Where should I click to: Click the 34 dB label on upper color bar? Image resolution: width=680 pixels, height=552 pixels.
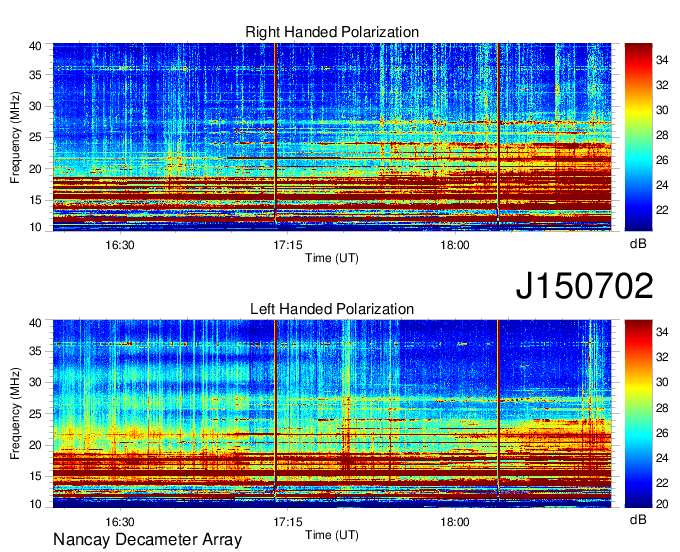tap(662, 60)
